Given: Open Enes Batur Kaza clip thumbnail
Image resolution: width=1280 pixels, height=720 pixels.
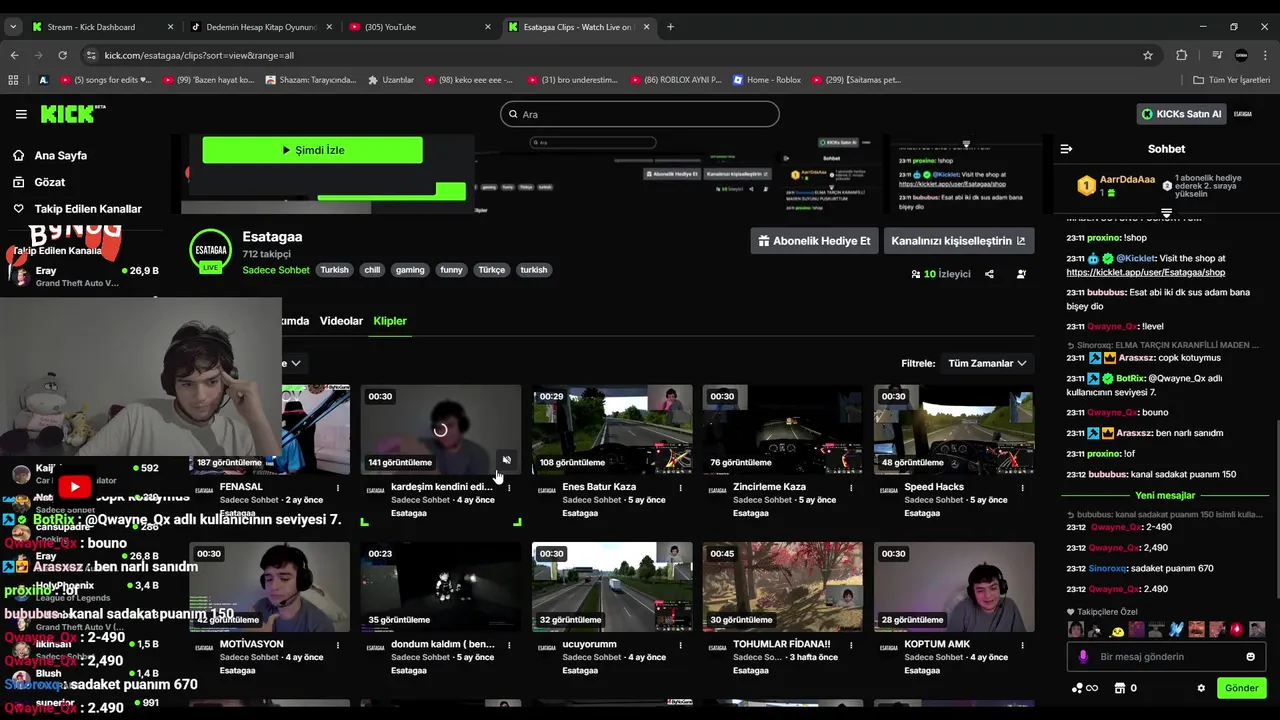Looking at the screenshot, I should [612, 430].
